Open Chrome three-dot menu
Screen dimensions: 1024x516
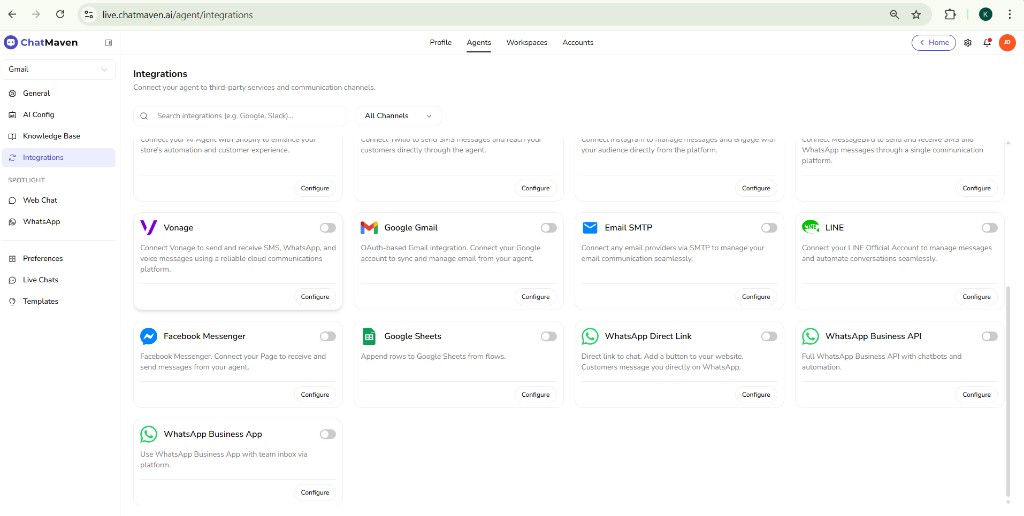point(1010,14)
